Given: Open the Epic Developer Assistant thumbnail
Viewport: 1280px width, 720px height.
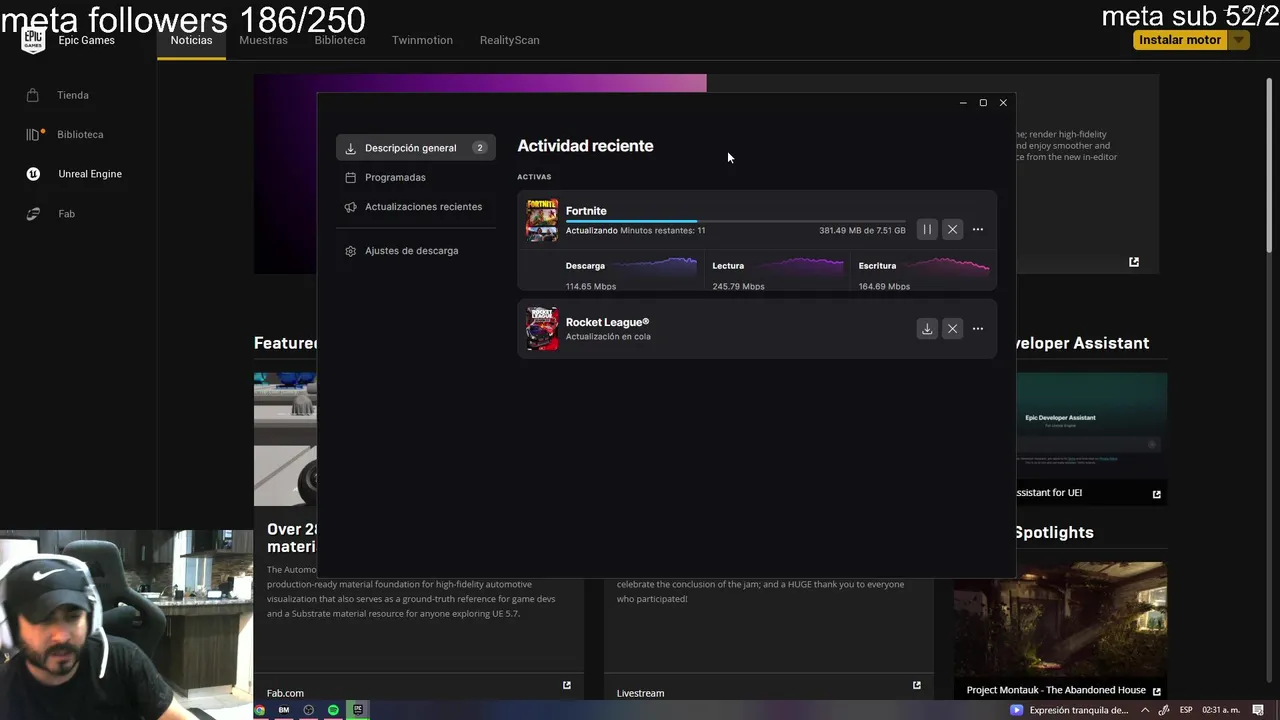Looking at the screenshot, I should click(x=1091, y=426).
